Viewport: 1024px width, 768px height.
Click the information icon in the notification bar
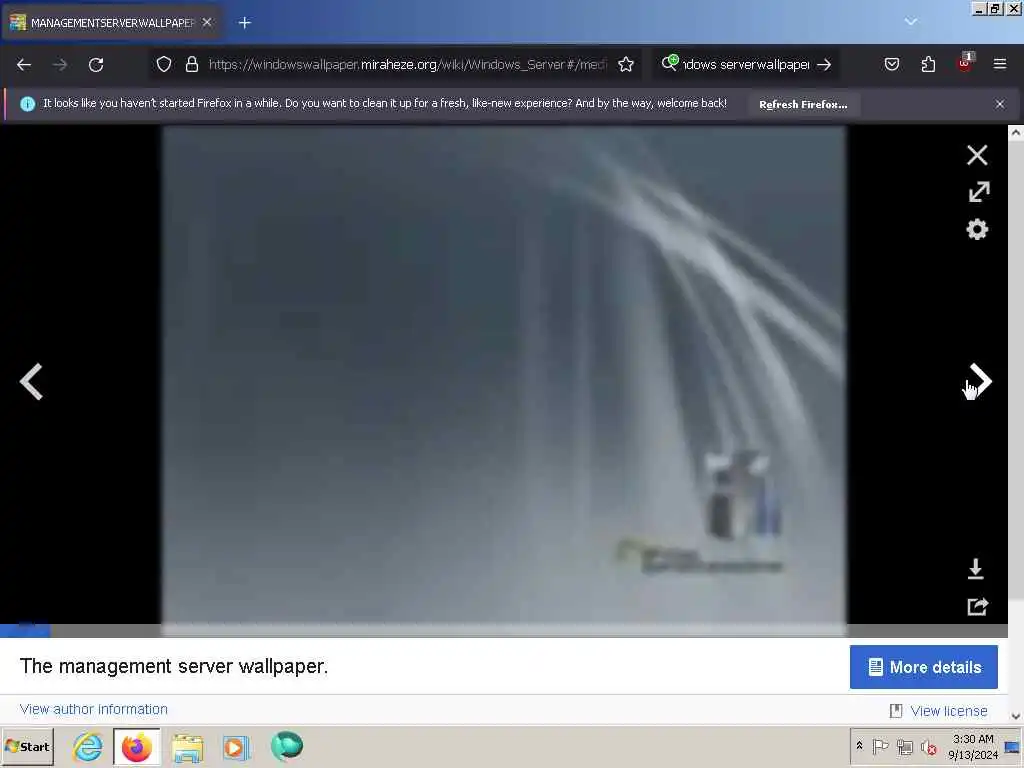click(27, 104)
